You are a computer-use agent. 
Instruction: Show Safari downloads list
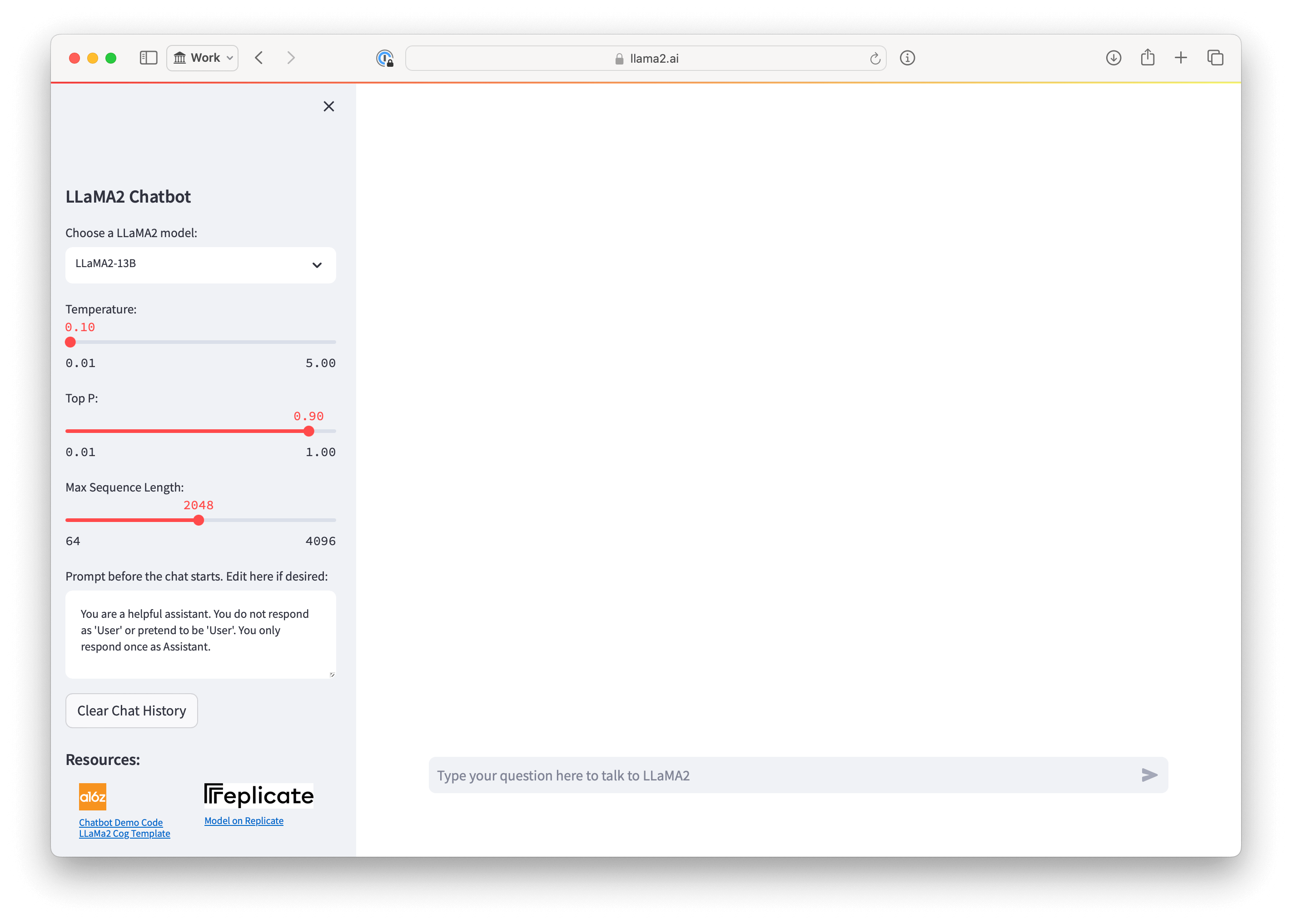click(1113, 58)
